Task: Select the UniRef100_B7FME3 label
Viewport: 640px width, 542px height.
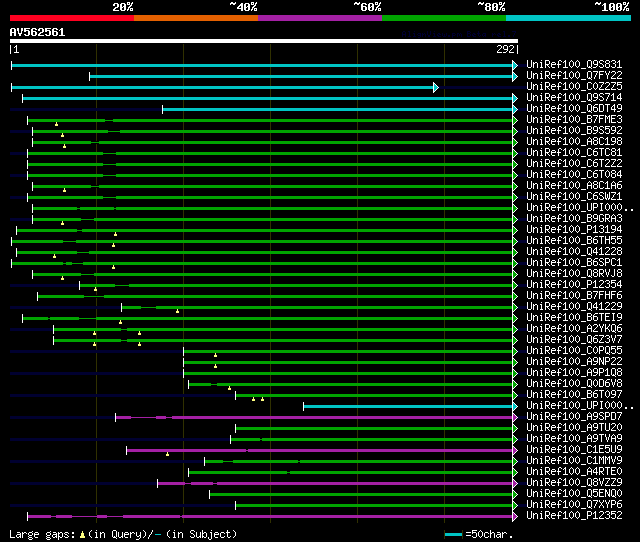Action: [574, 119]
